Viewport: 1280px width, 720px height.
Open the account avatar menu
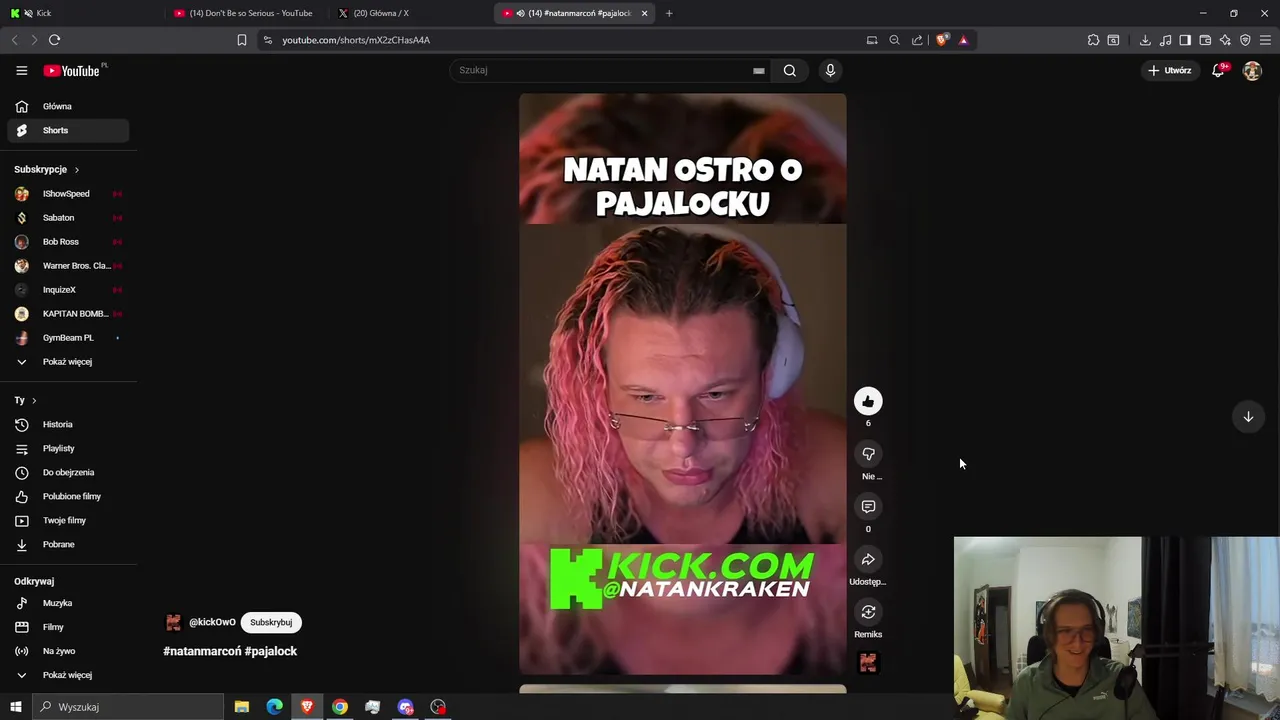[1252, 71]
